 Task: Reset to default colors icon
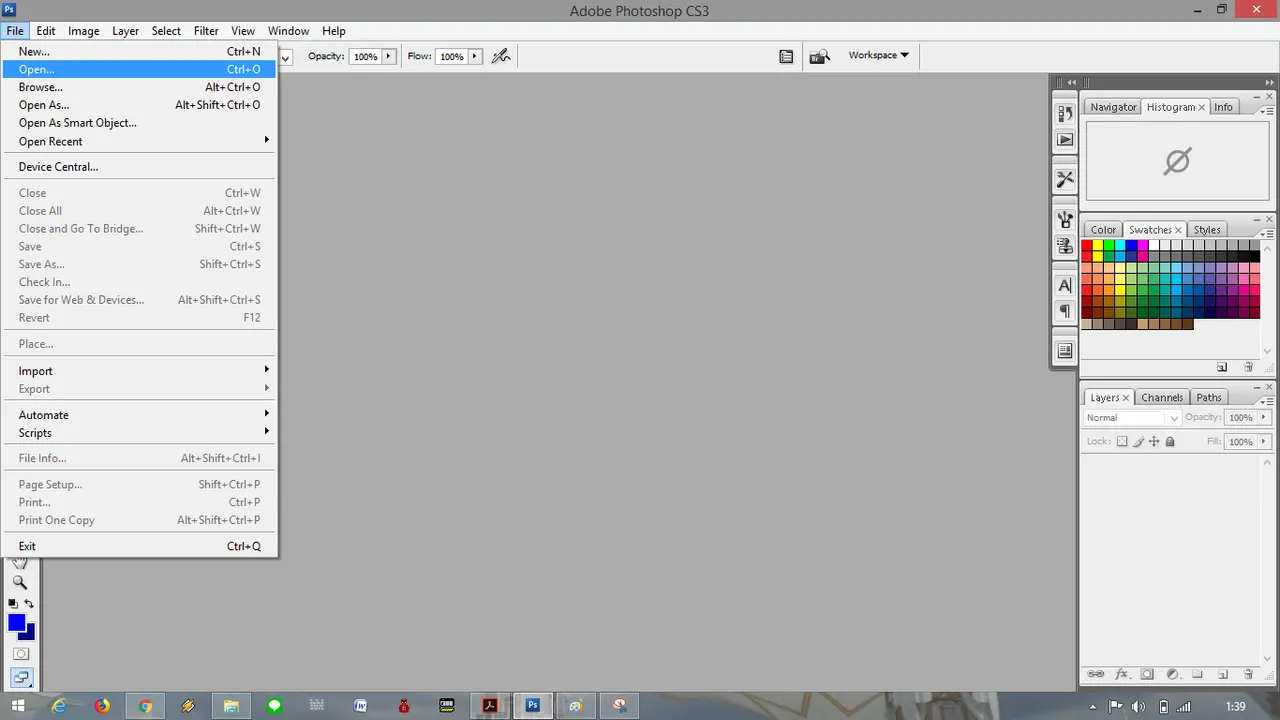pos(13,604)
